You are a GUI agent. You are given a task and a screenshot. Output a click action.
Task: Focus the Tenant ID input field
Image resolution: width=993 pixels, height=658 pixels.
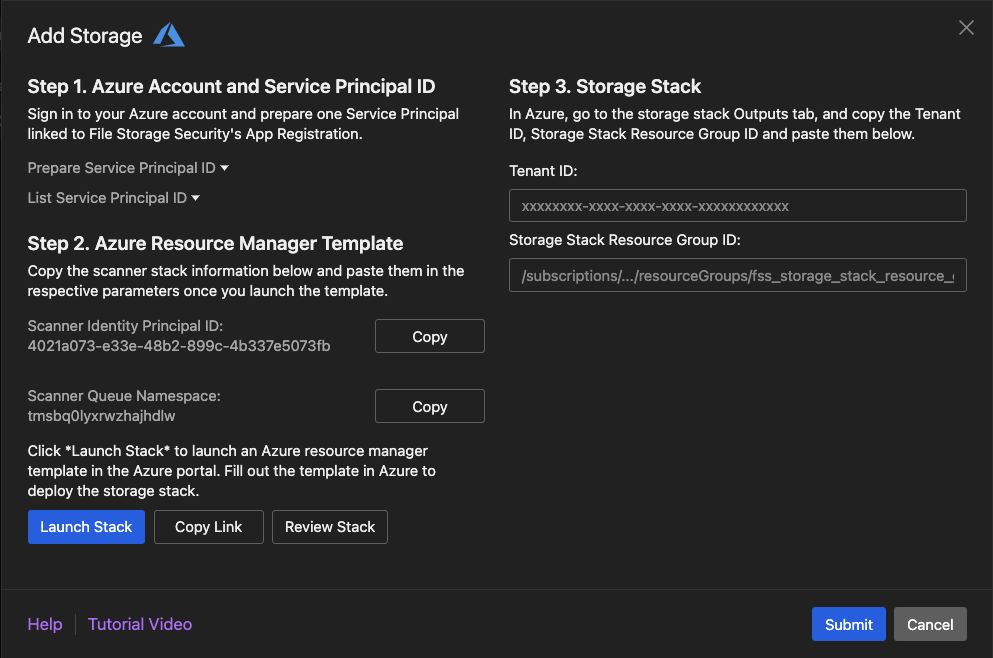pos(737,206)
